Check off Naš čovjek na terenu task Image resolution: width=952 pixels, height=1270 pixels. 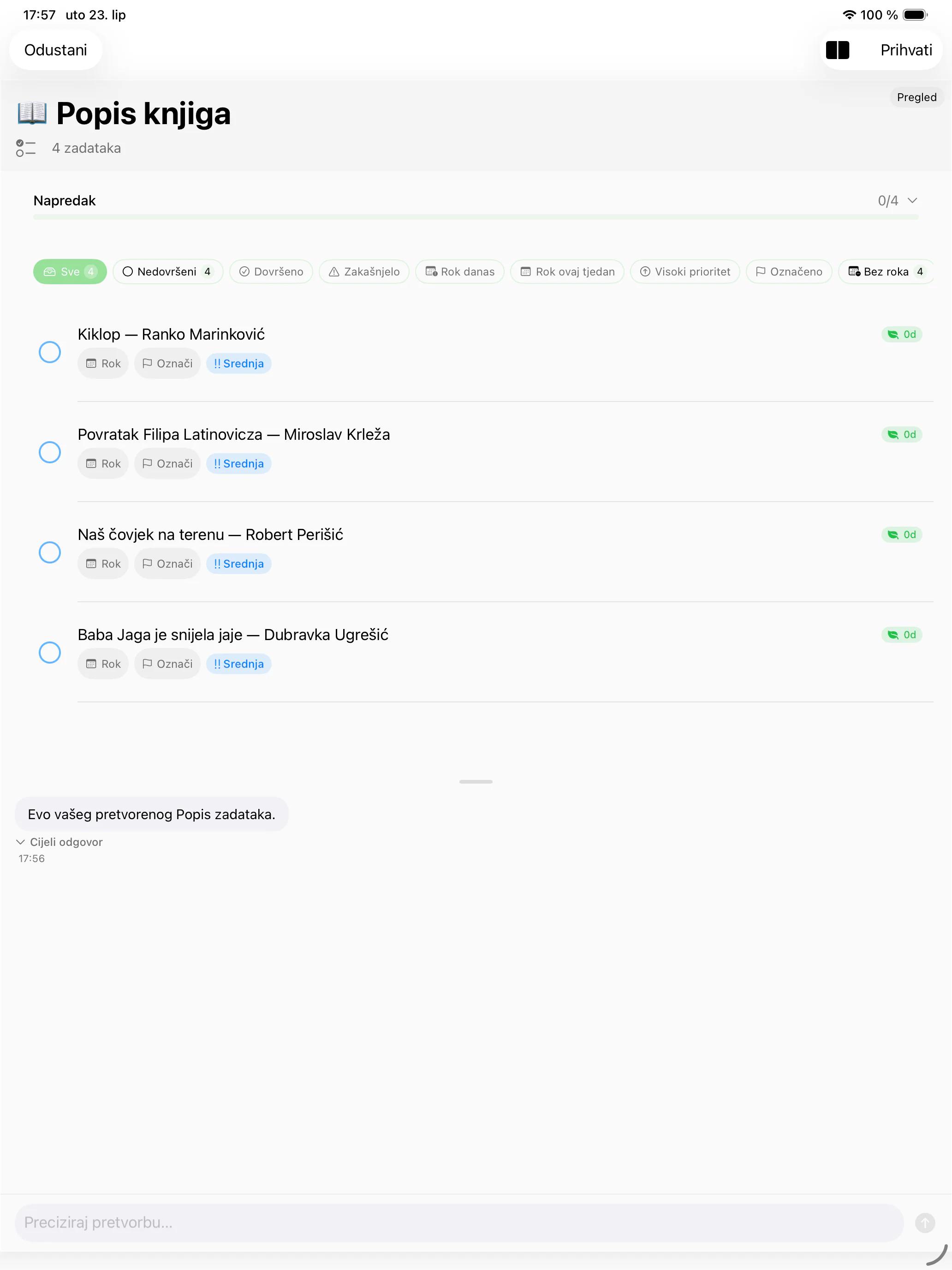(50, 552)
